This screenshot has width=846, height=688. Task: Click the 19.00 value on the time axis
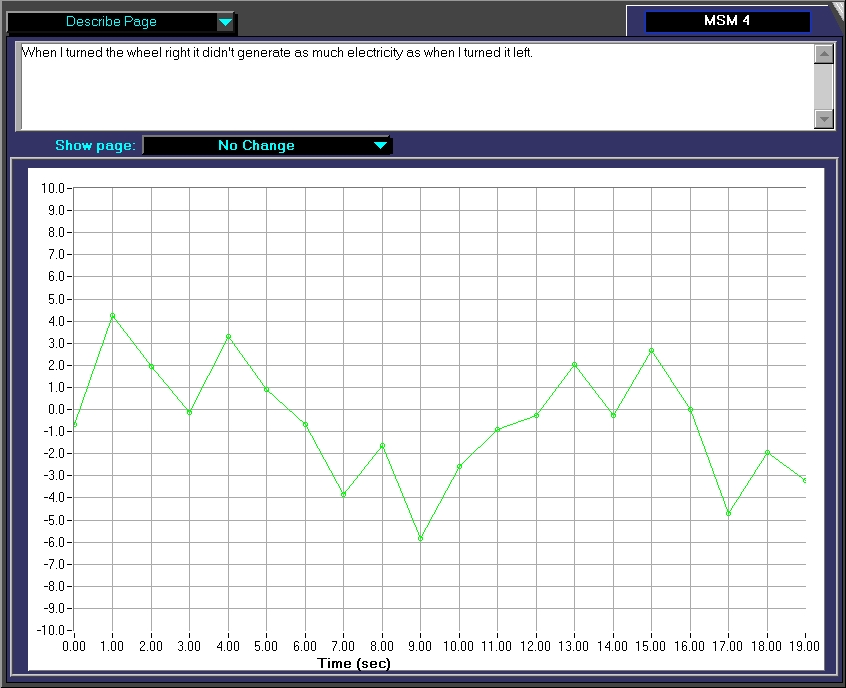click(803, 648)
